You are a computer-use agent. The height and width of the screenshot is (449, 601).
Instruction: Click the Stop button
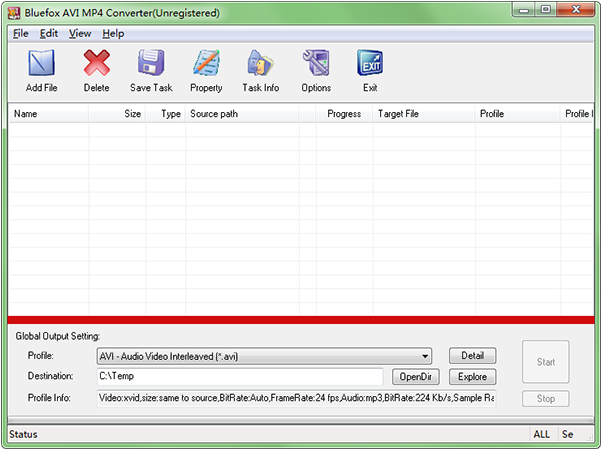point(545,399)
